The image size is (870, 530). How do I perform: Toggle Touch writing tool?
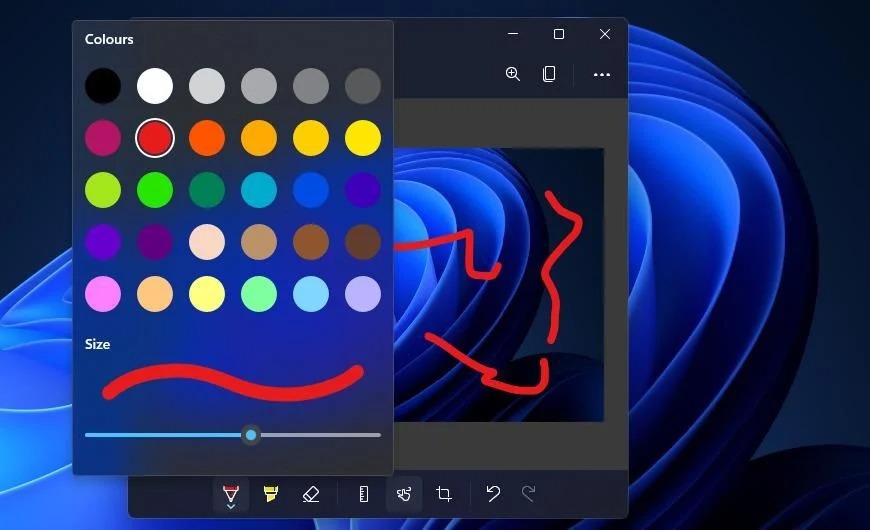click(x=404, y=494)
